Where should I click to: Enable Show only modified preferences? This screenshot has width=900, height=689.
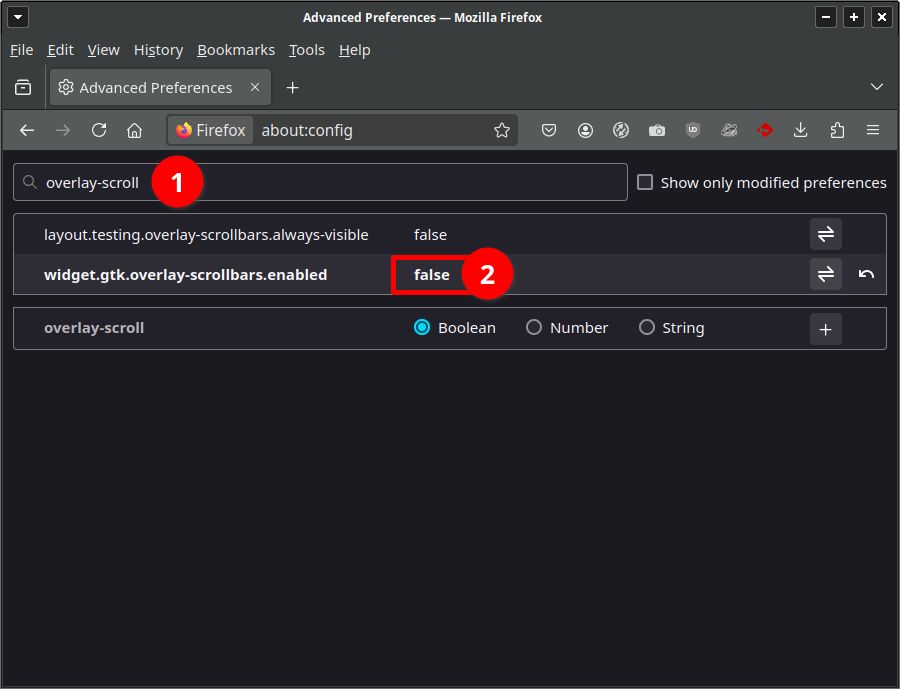coord(645,182)
